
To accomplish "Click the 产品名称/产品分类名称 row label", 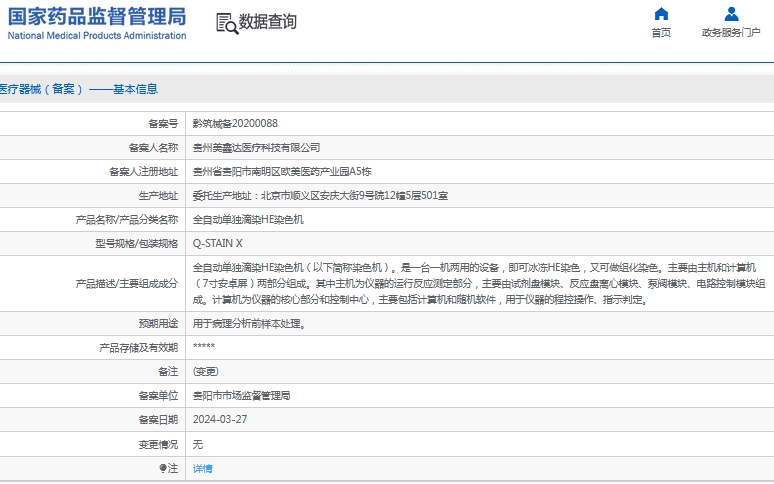I will (127, 220).
